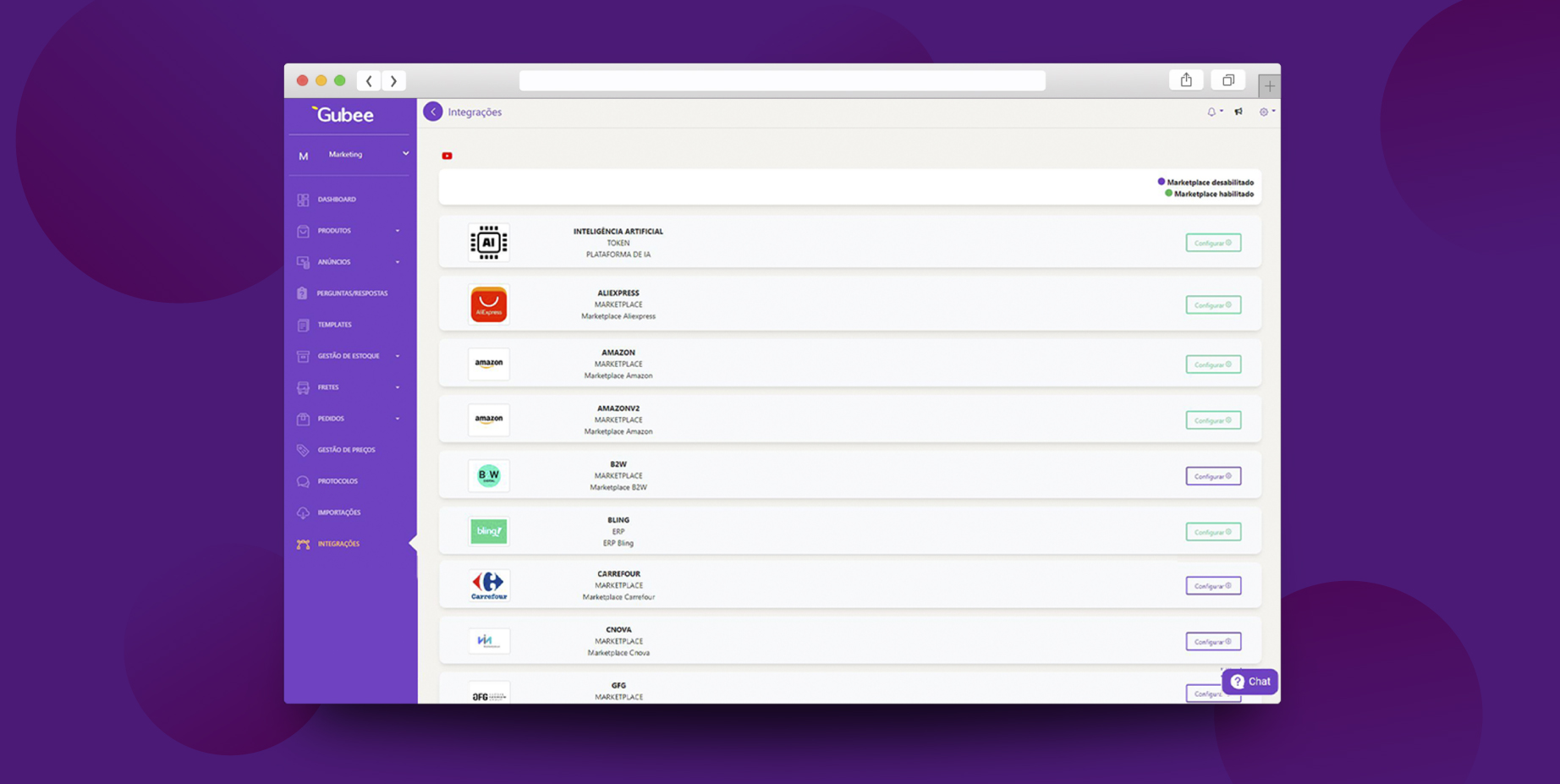Click the Bling logo
Image resolution: width=1560 pixels, height=784 pixels.
coord(489,531)
